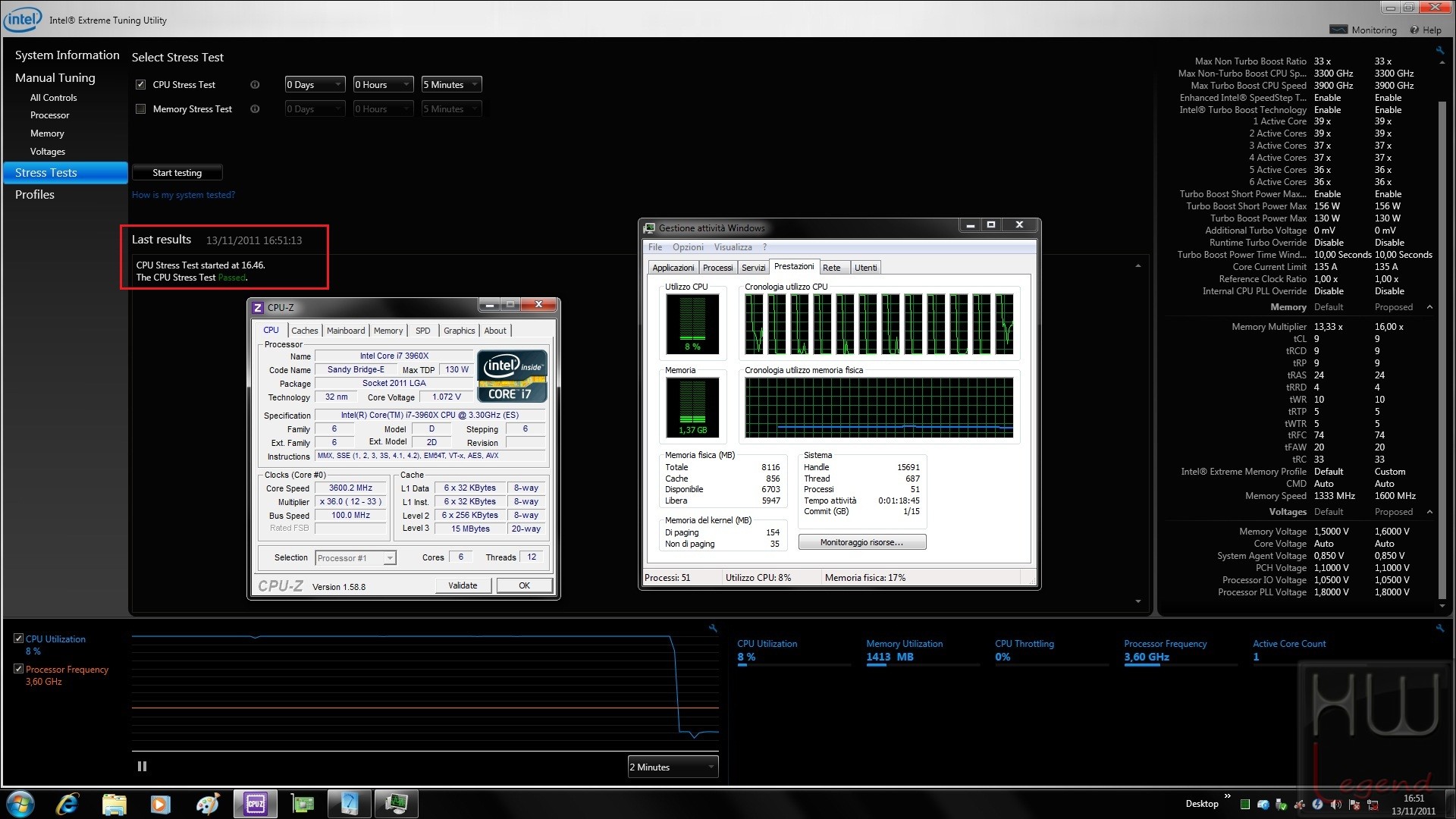The width and height of the screenshot is (1456, 819).
Task: Collapse Voltages section in settings summary
Action: (x=1429, y=512)
